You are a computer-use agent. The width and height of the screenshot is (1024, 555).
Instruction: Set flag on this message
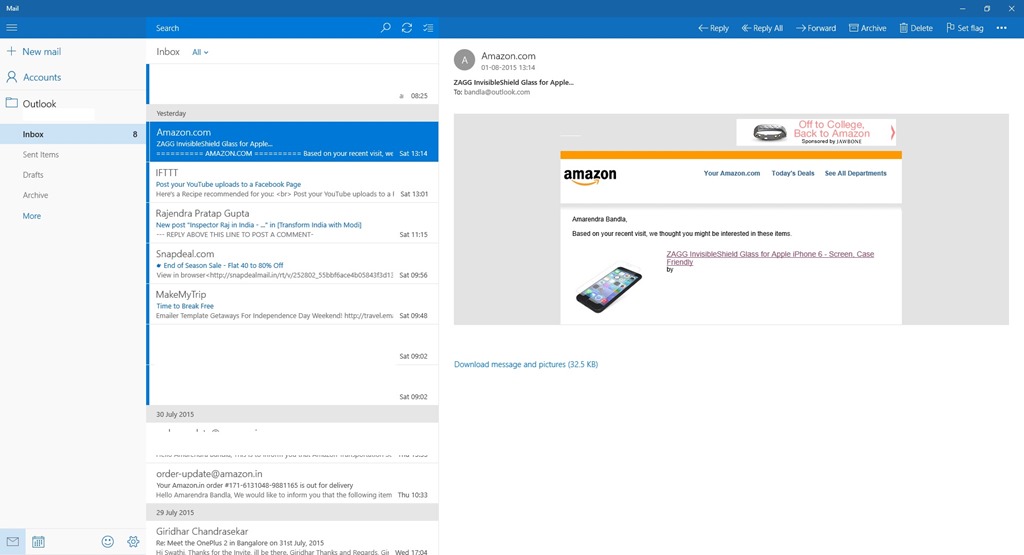965,28
